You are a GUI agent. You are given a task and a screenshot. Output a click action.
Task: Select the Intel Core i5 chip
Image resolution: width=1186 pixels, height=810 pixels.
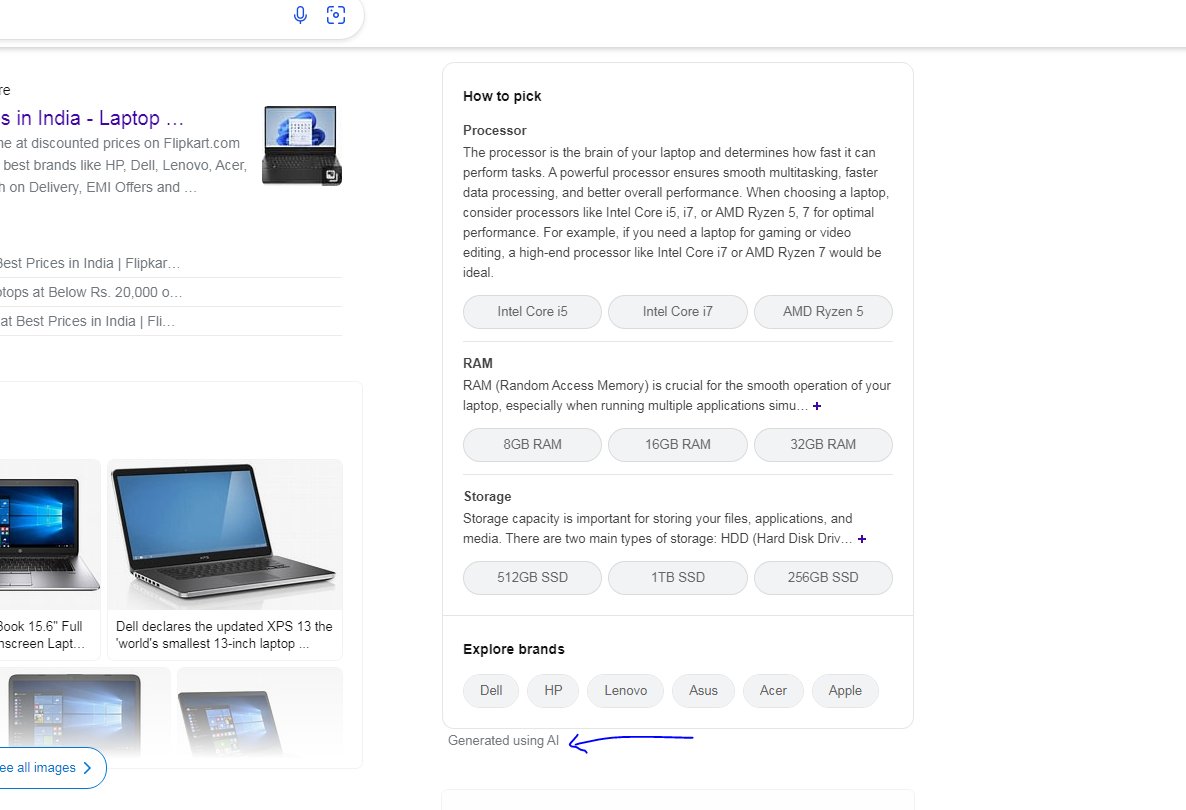tap(532, 311)
